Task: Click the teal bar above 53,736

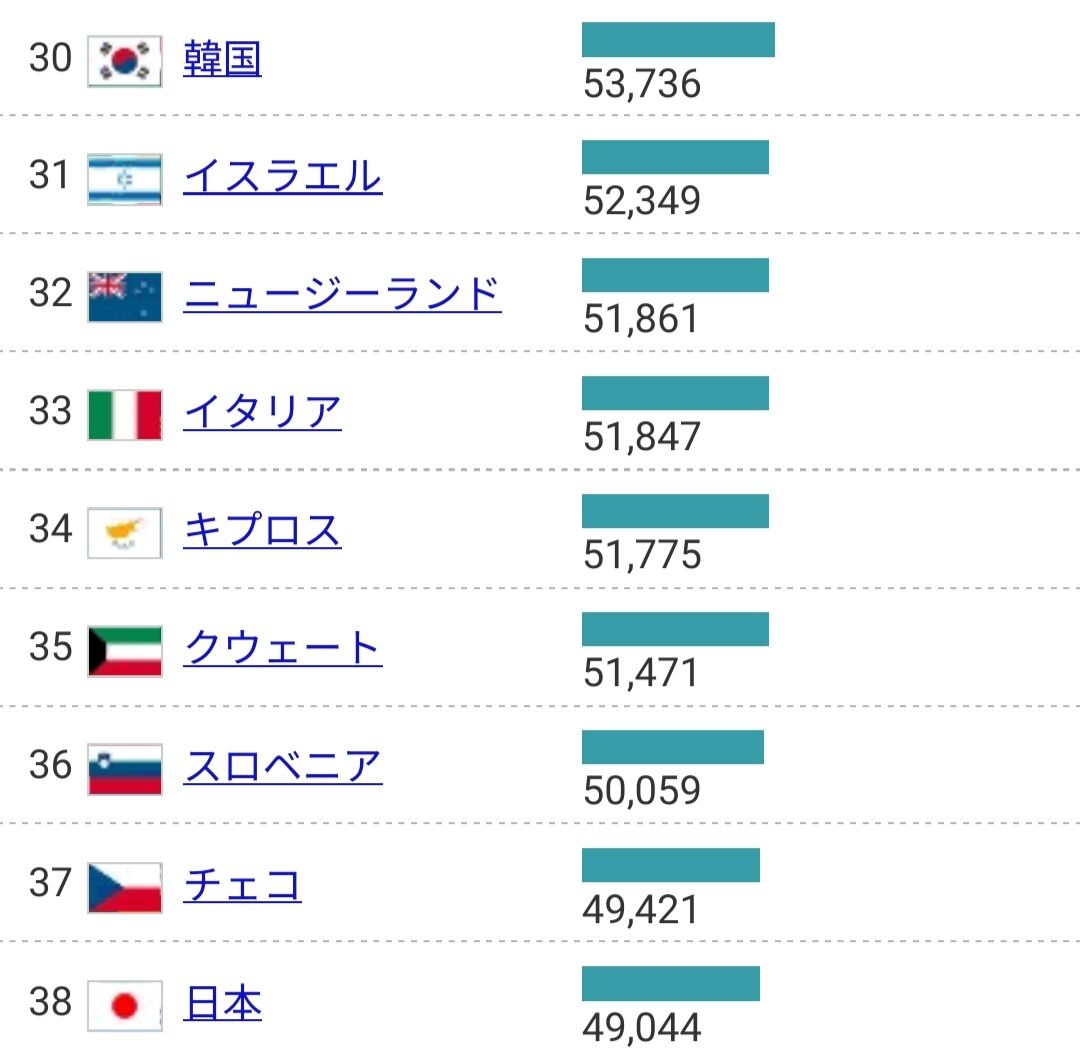Action: pos(678,40)
